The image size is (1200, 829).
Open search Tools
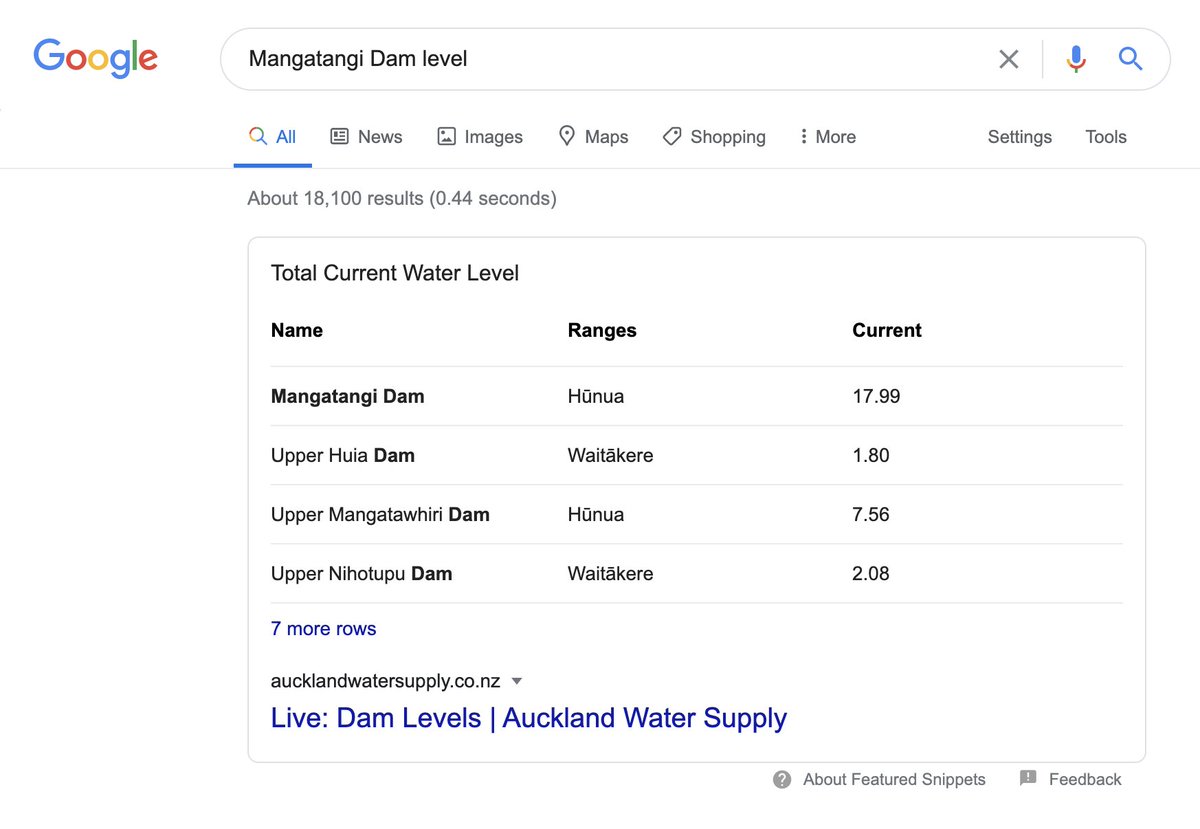click(x=1106, y=137)
